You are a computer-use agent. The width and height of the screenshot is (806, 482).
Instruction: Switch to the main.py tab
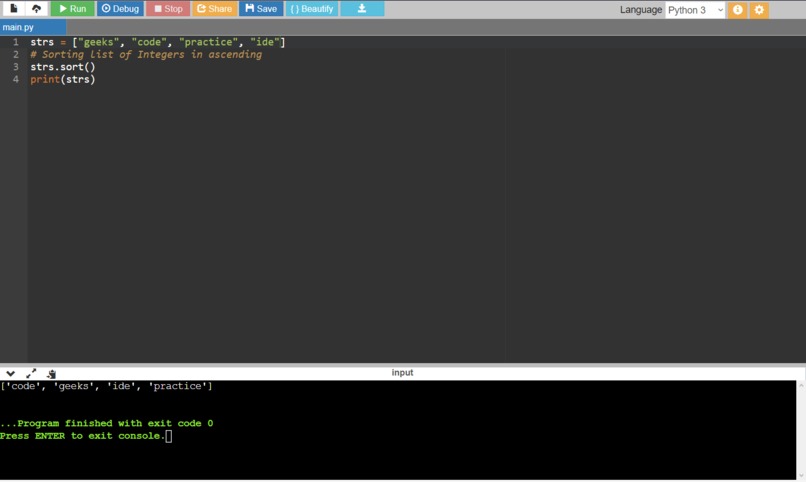(32, 27)
